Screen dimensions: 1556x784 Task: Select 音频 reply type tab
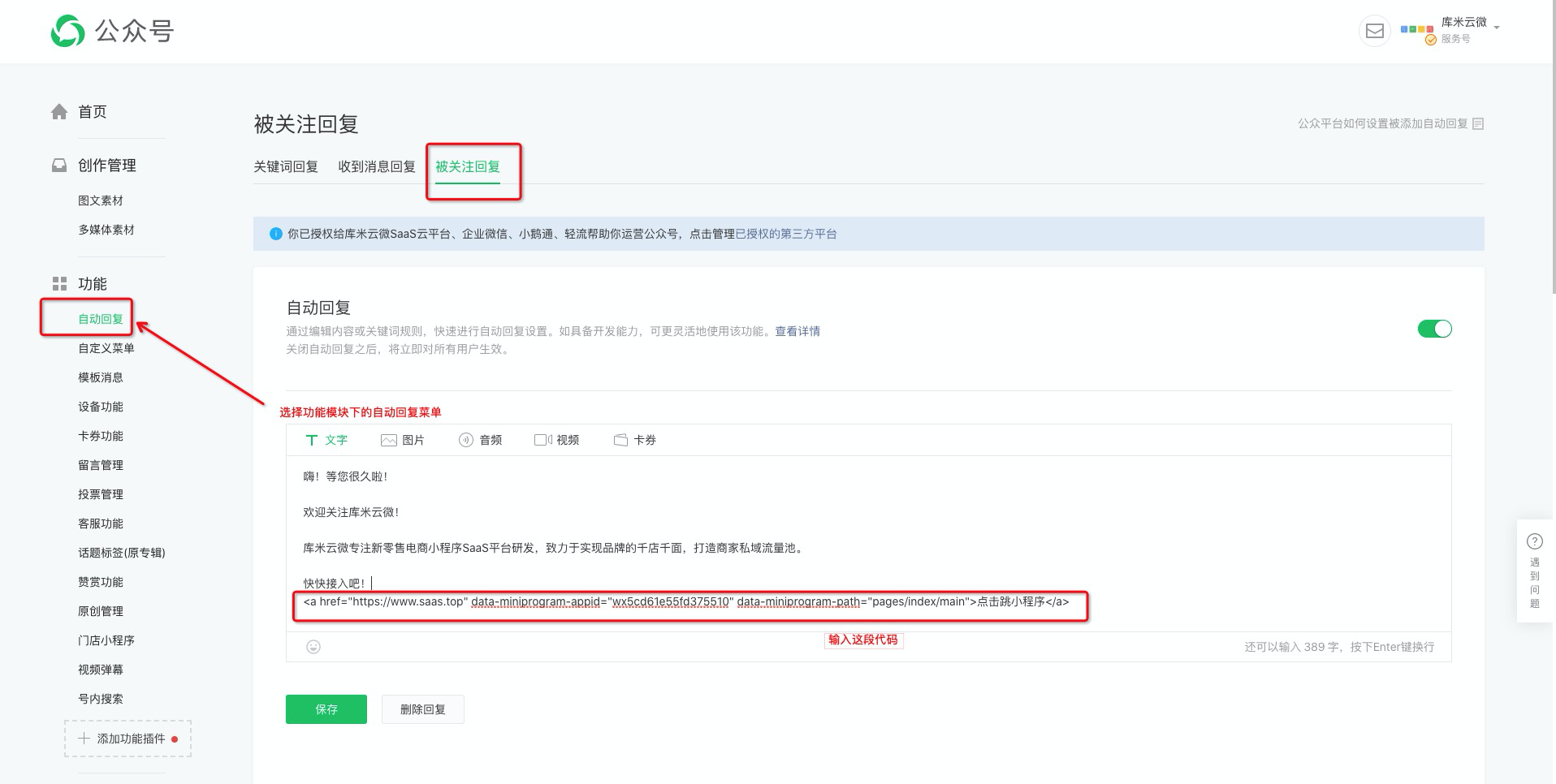coord(480,440)
